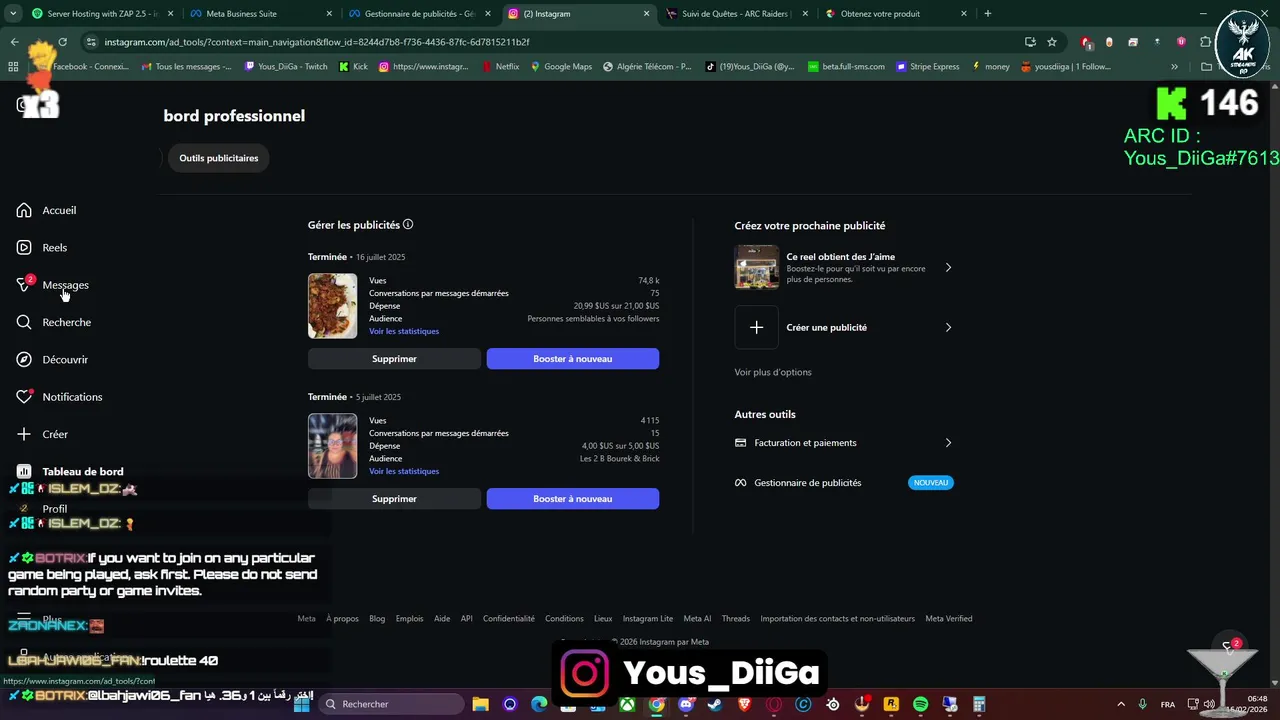Open site information icon in address bar

point(91,42)
